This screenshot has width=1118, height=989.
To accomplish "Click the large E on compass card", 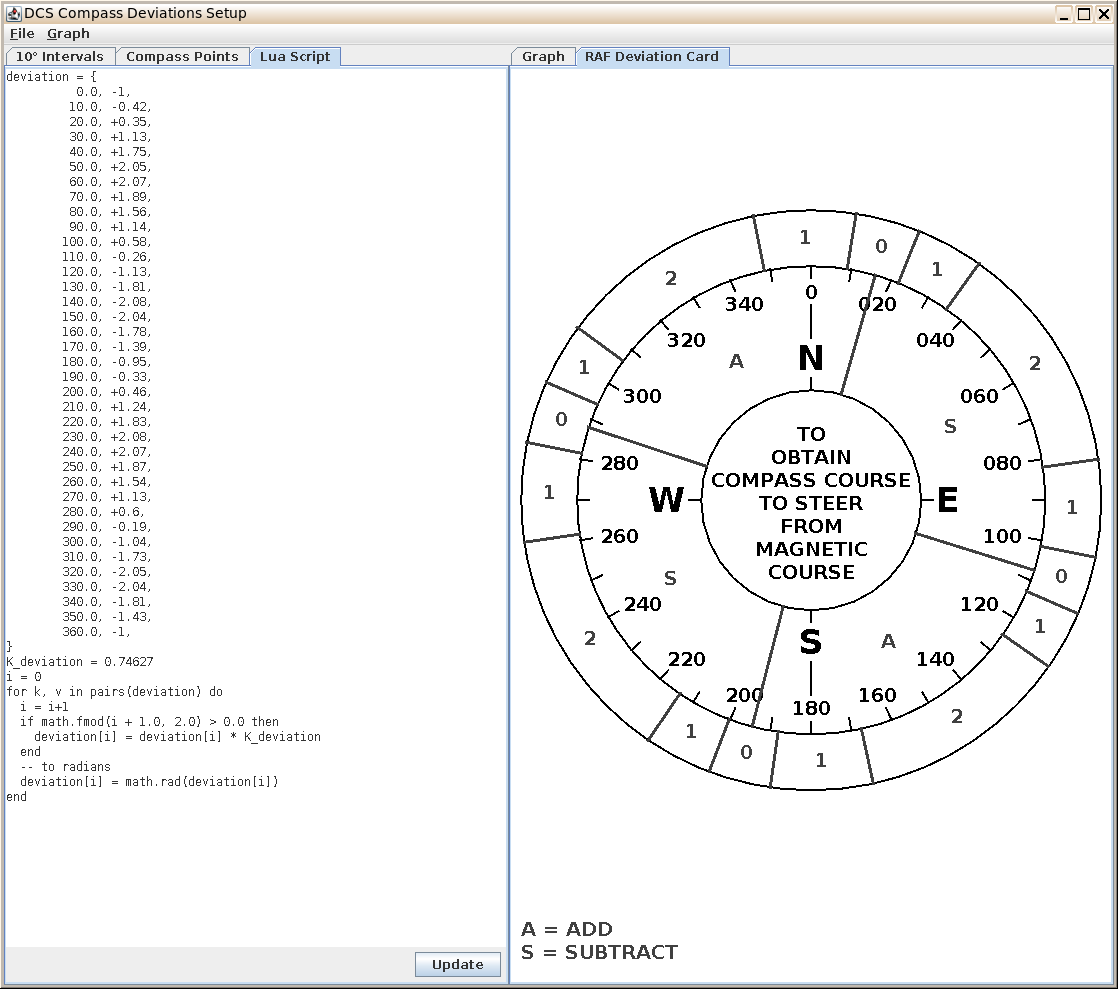I will pyautogui.click(x=947, y=500).
